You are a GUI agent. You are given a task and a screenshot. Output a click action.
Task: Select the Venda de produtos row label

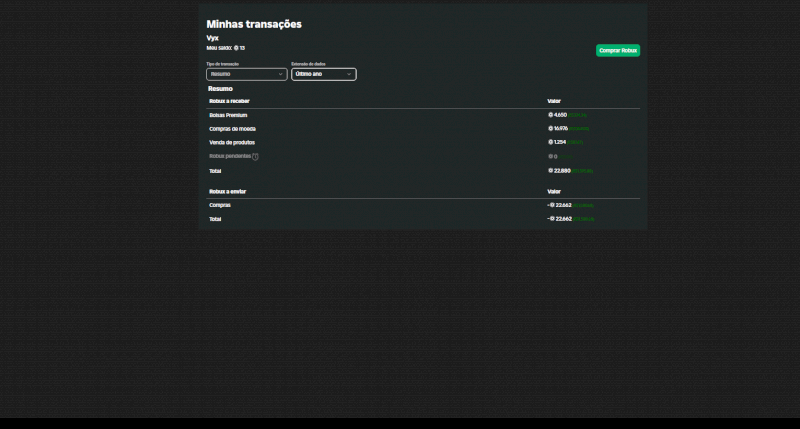click(232, 143)
